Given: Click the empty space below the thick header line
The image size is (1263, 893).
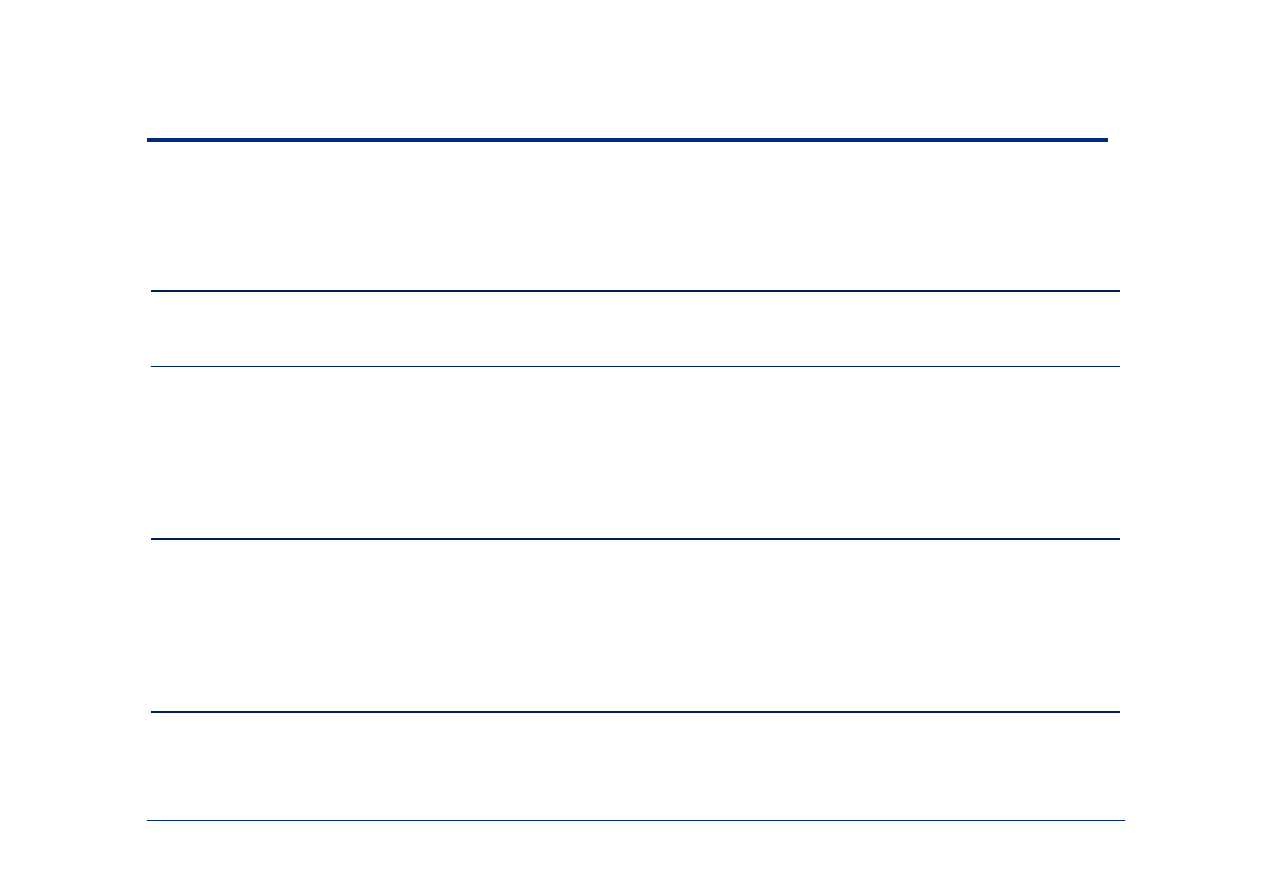Looking at the screenshot, I should pos(627,215).
